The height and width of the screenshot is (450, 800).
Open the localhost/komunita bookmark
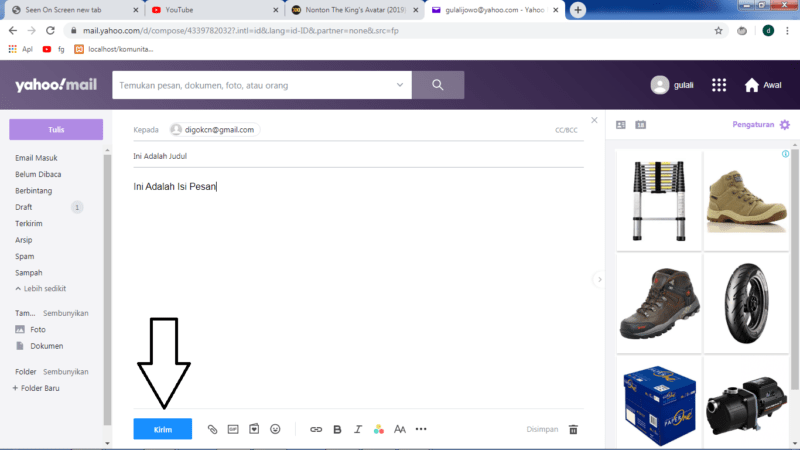[114, 49]
